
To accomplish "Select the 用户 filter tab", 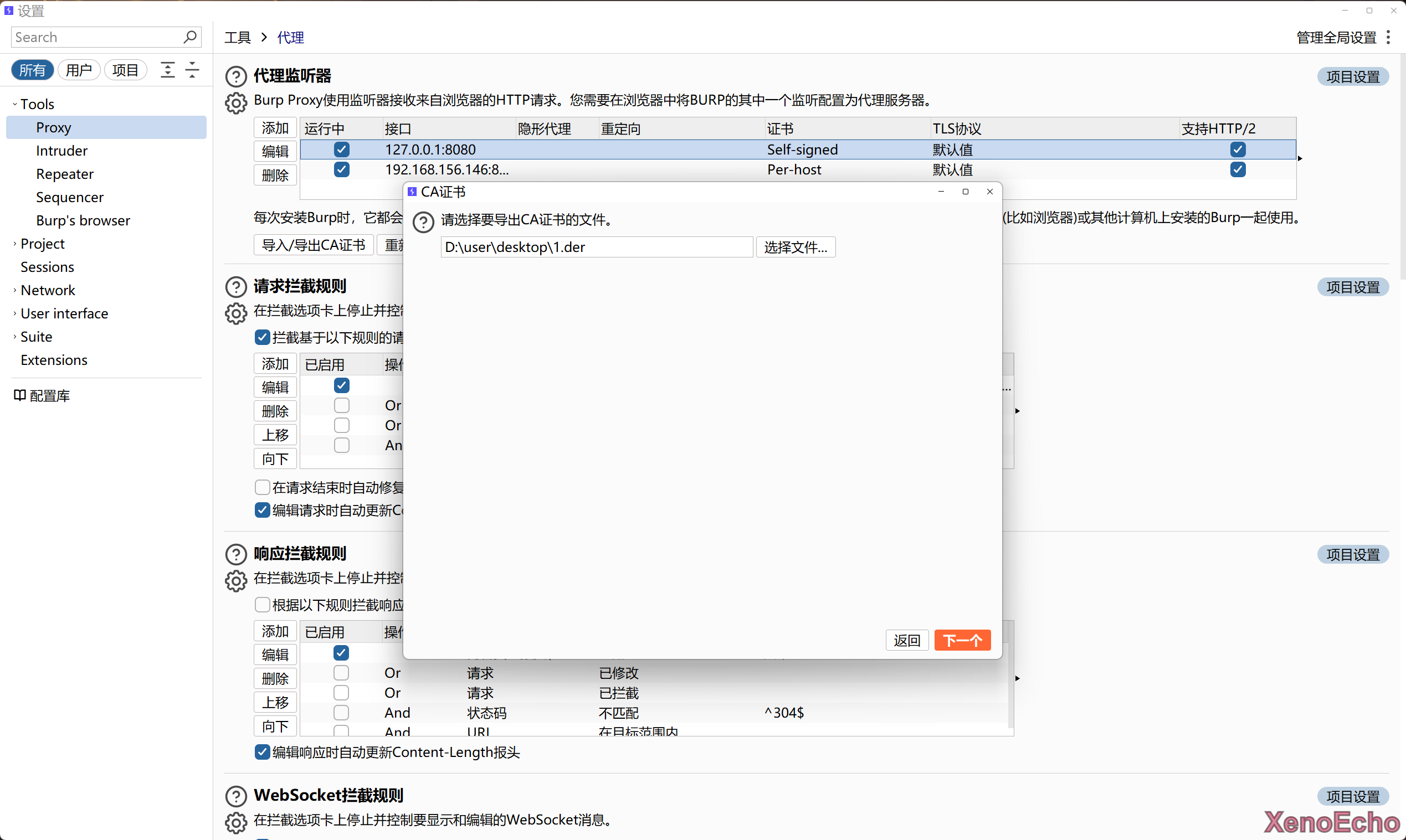I will 79,70.
